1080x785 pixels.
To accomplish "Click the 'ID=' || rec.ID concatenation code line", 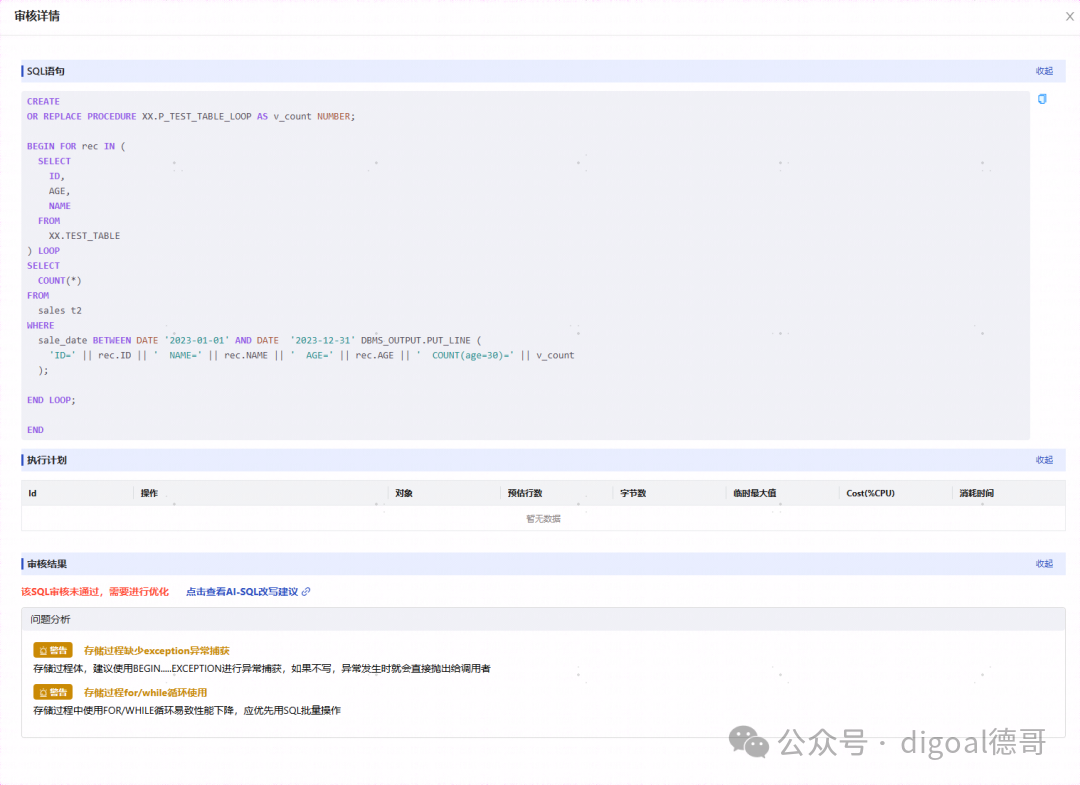I will 311,355.
